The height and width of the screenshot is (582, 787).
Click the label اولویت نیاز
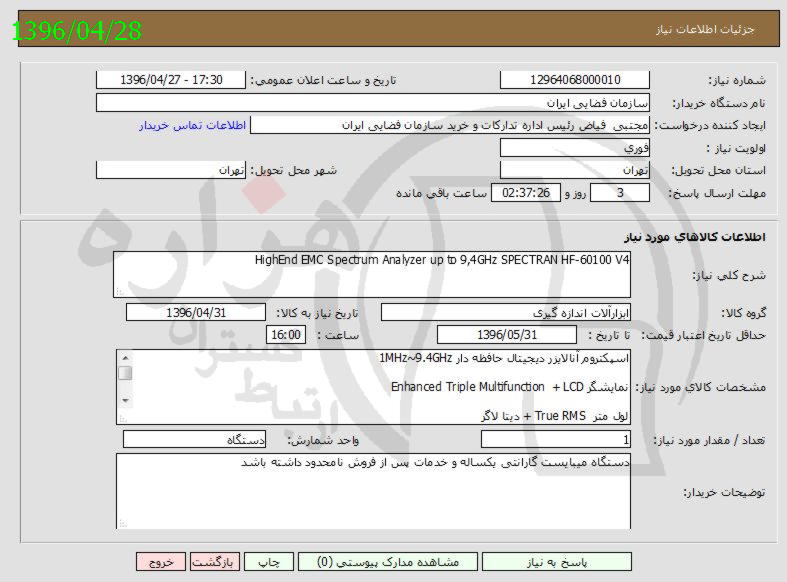point(736,149)
